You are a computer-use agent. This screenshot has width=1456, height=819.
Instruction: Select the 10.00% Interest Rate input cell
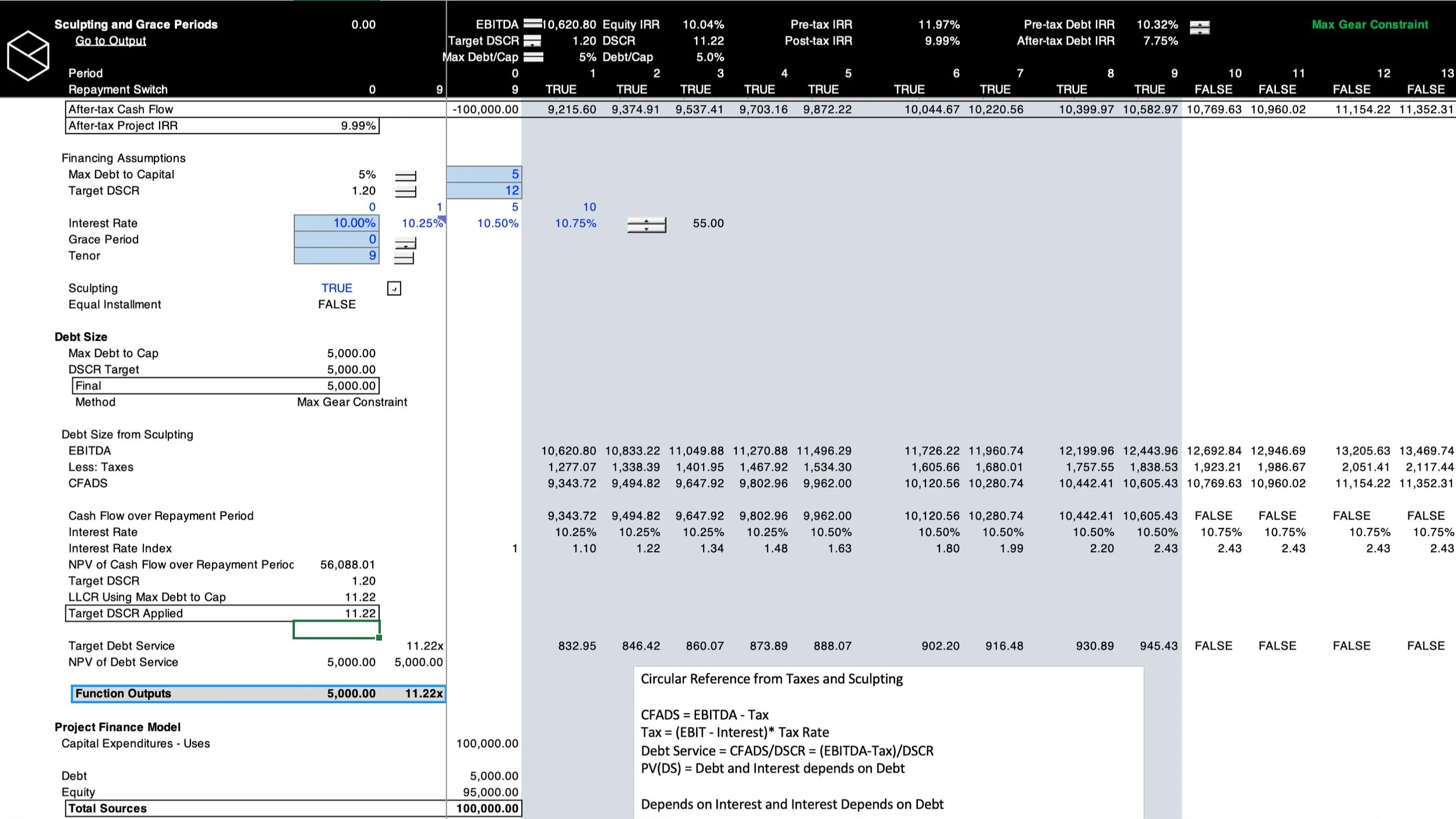coord(337,223)
